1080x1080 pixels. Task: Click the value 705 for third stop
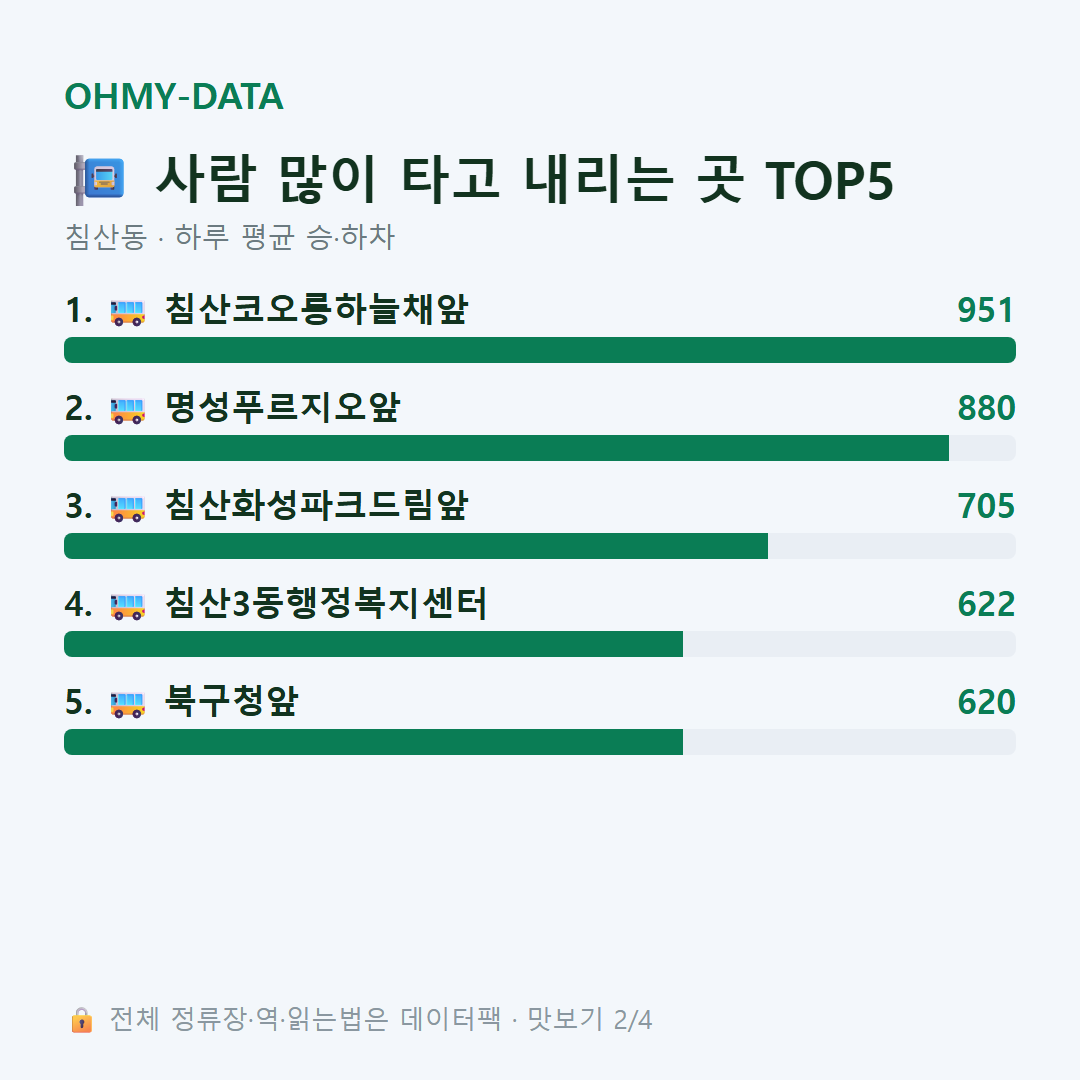(986, 506)
